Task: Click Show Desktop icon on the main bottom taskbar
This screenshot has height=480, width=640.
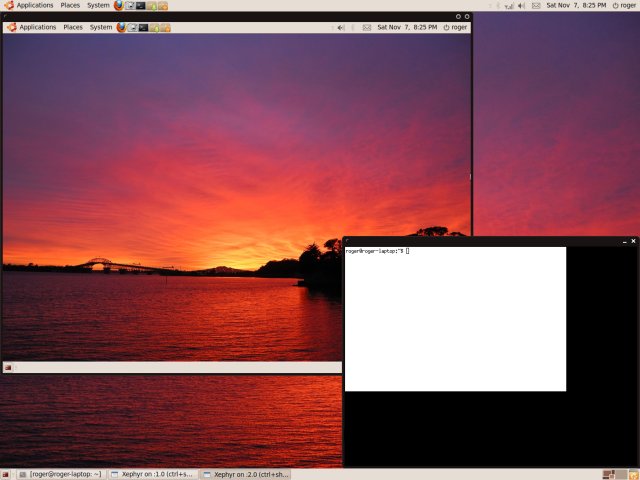Action: (8, 474)
